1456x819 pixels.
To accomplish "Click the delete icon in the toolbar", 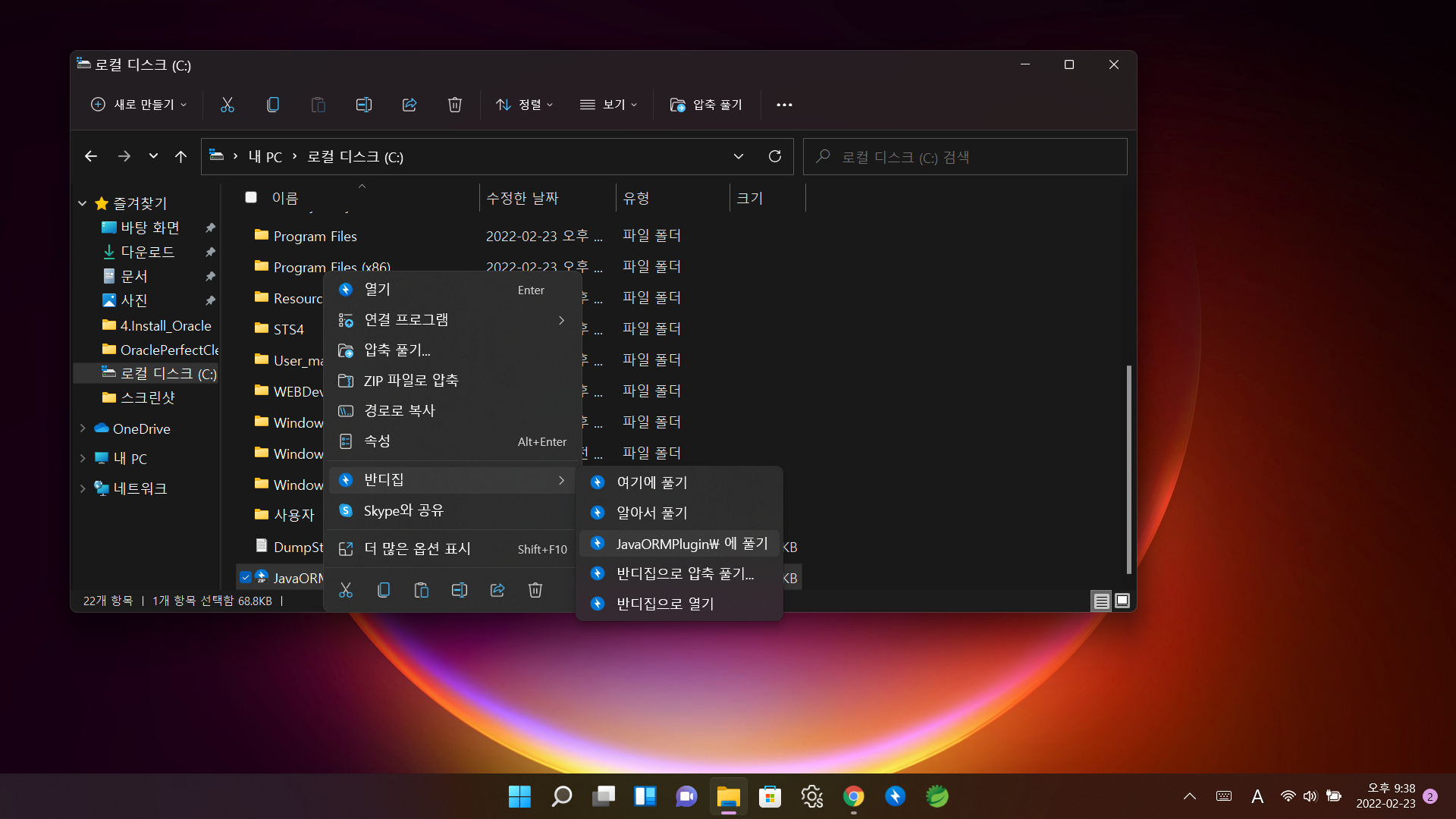I will pyautogui.click(x=455, y=105).
